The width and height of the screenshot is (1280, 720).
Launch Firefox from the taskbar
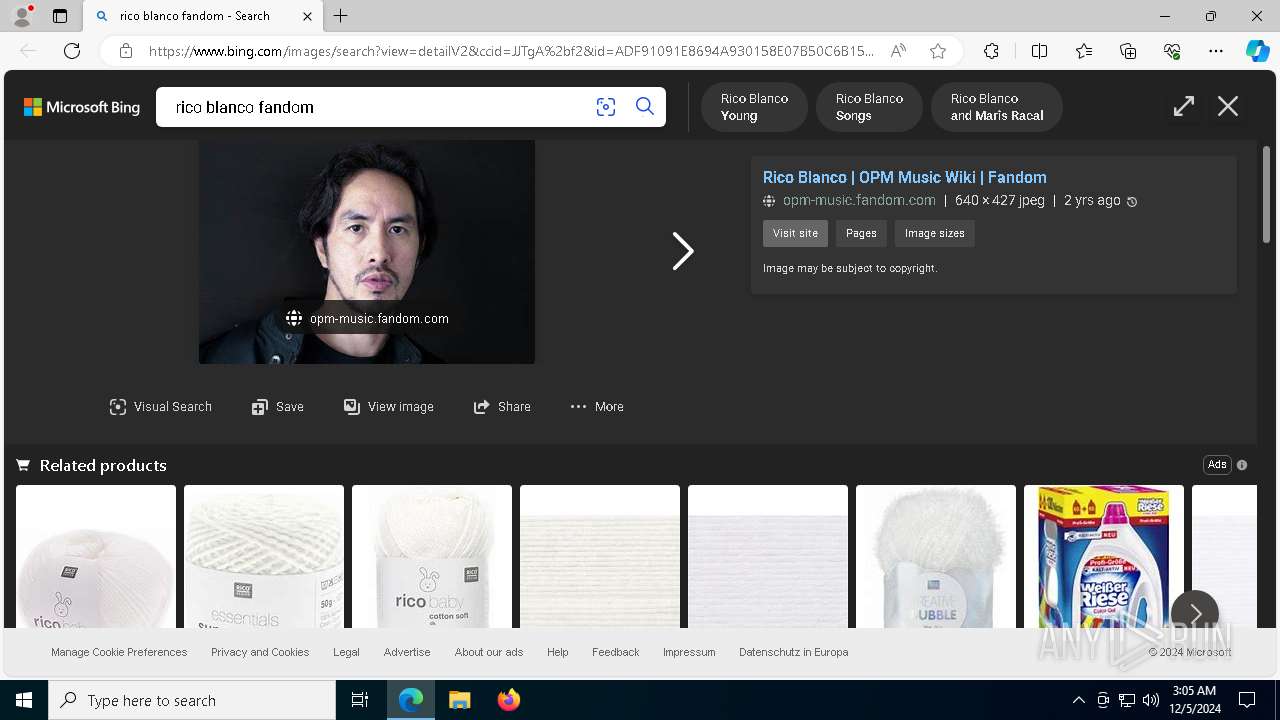pyautogui.click(x=509, y=700)
